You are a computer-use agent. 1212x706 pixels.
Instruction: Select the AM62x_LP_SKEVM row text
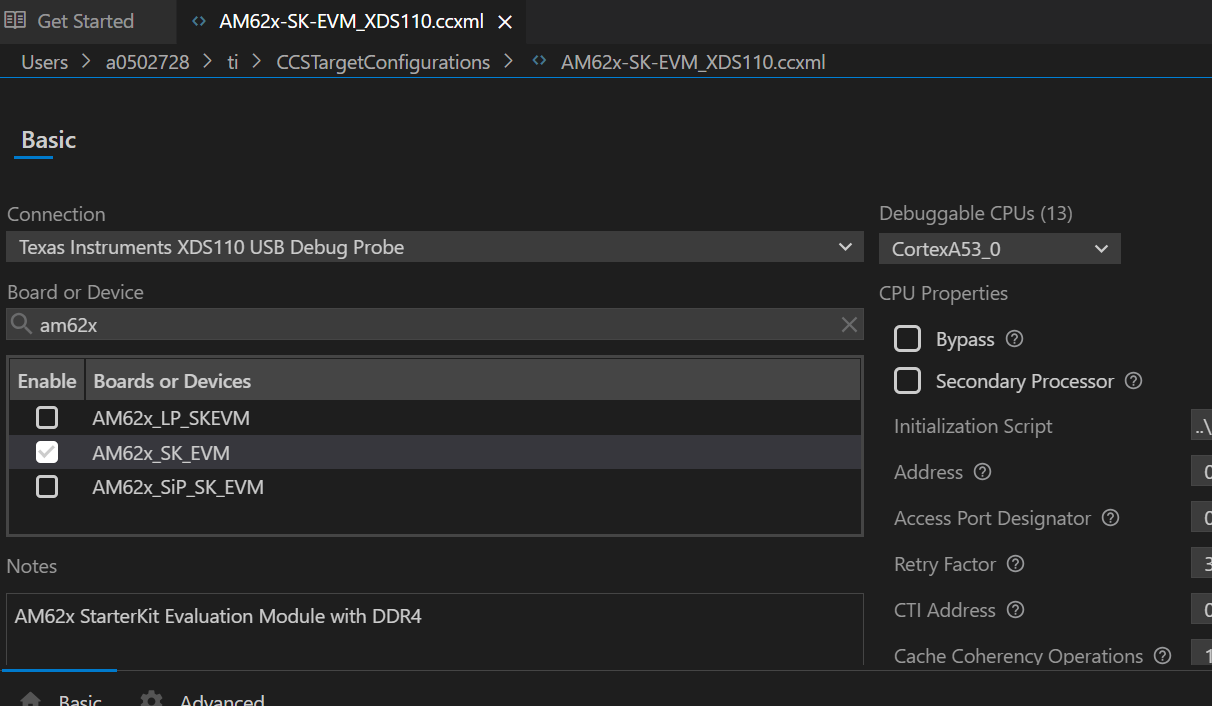click(x=171, y=418)
